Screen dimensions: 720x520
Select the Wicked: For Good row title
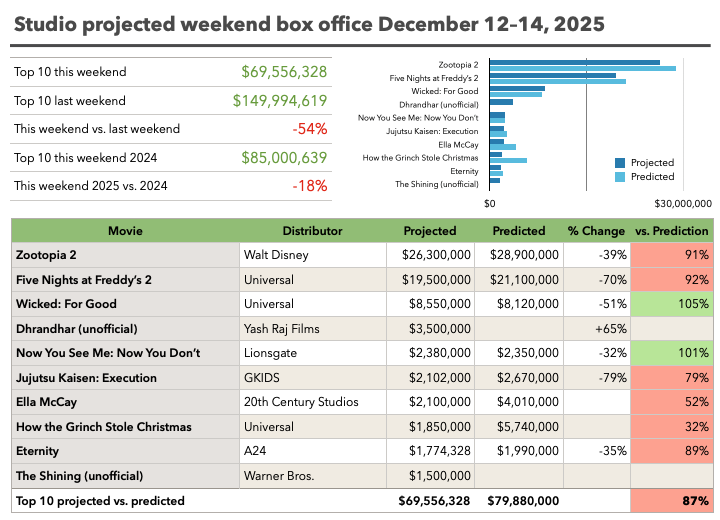(125, 304)
